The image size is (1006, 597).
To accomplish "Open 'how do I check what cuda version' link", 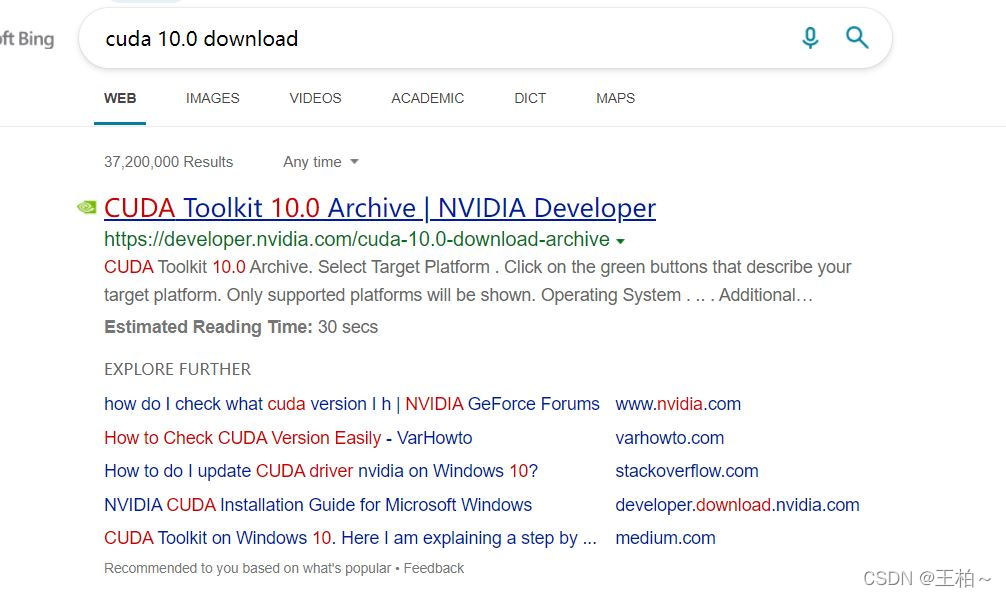I will (352, 404).
